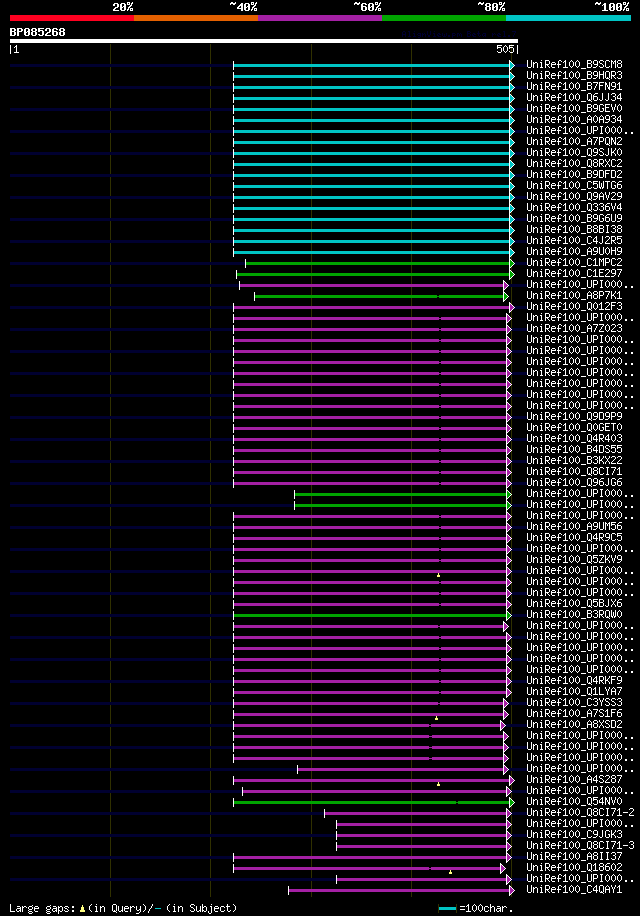The height and width of the screenshot is (916, 640).
Task: Click hit label UniRef100_B3KX22
Action: coord(574,460)
